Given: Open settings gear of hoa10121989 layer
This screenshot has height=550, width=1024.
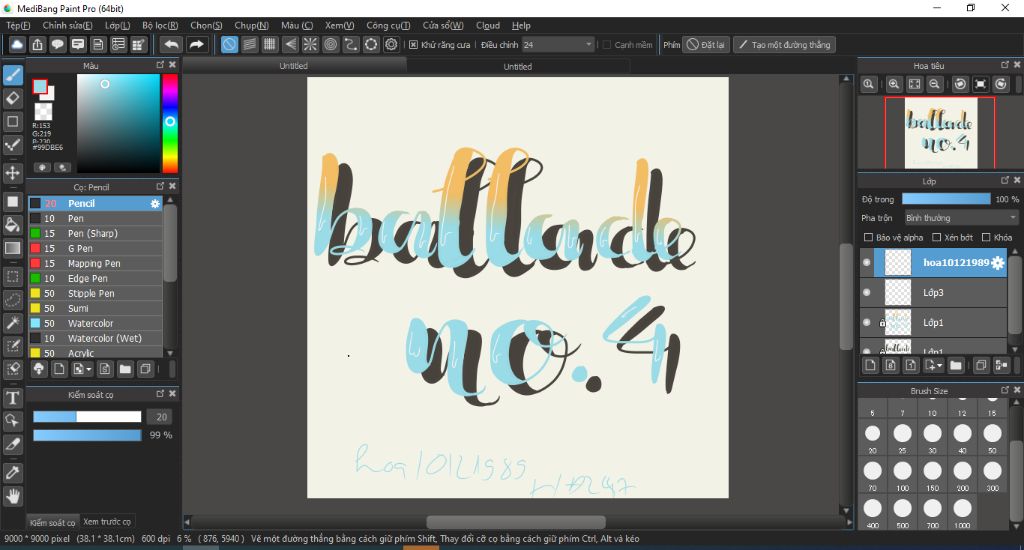Looking at the screenshot, I should tap(997, 263).
